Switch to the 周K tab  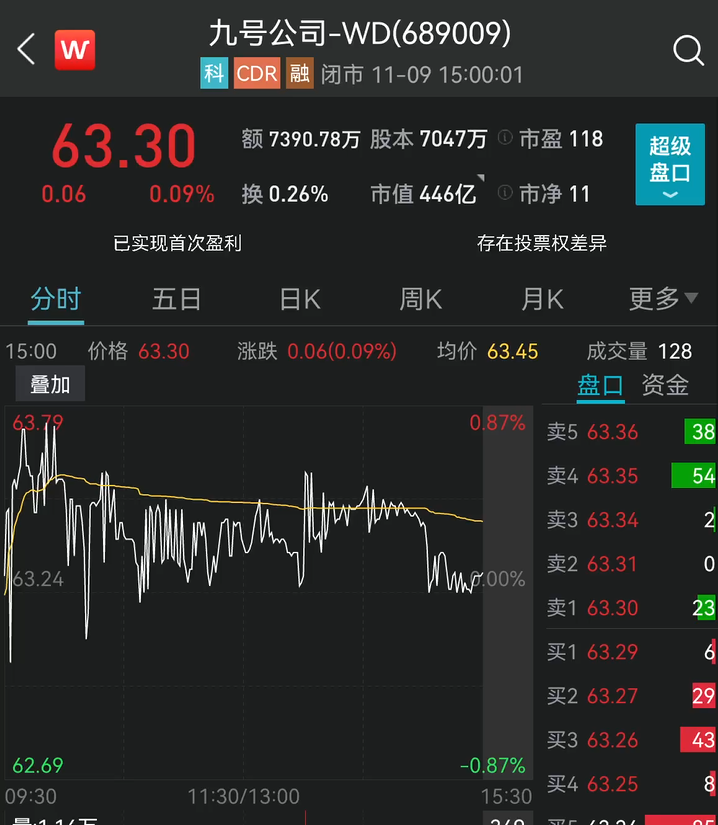point(421,299)
